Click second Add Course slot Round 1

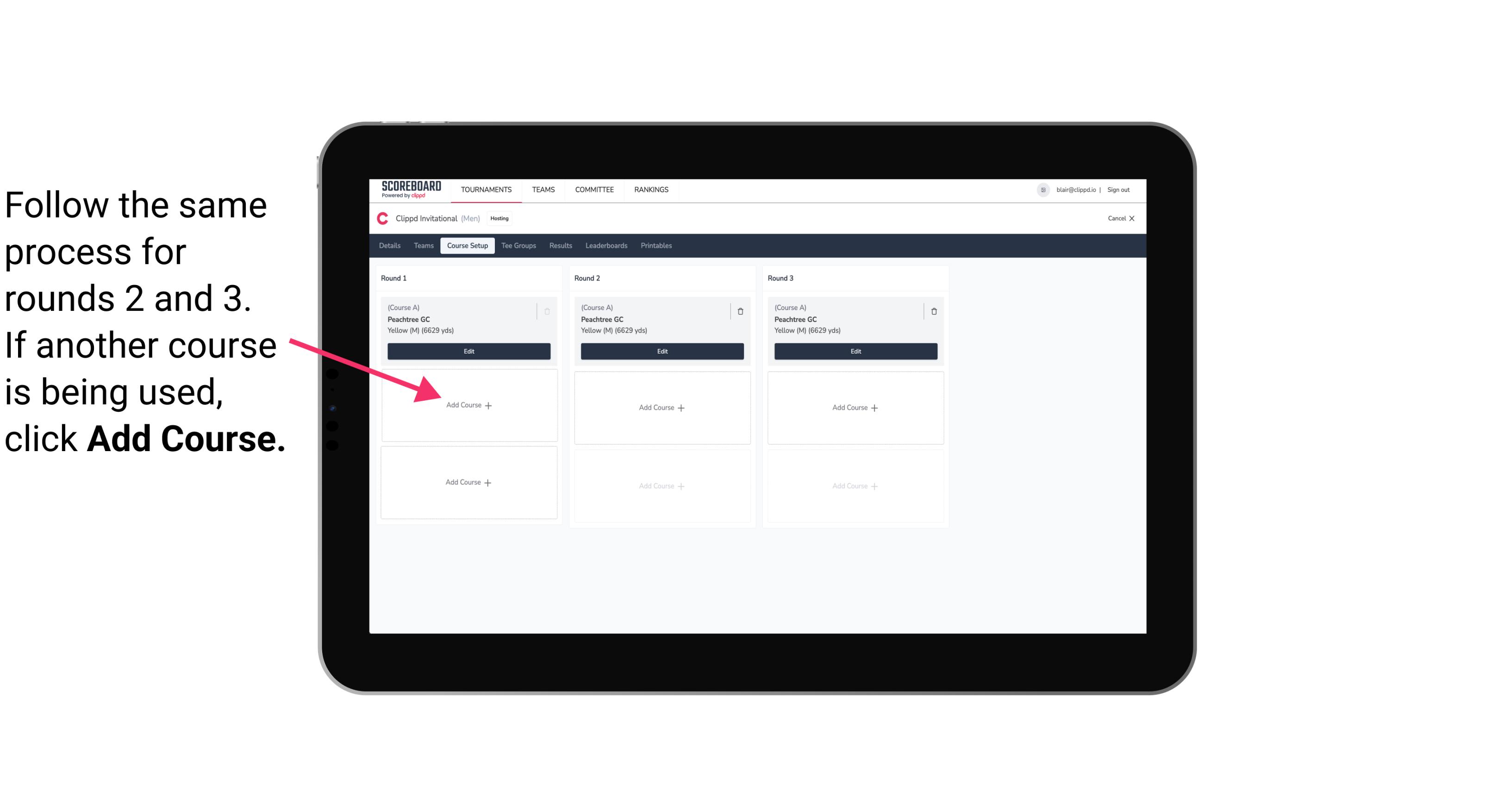pos(469,482)
